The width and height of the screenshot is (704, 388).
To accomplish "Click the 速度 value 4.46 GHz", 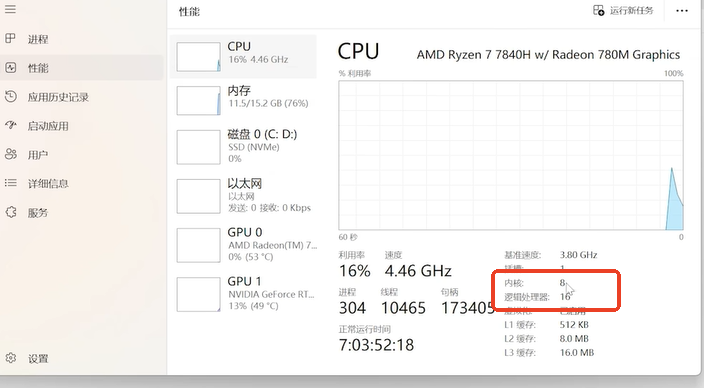I will click(418, 271).
